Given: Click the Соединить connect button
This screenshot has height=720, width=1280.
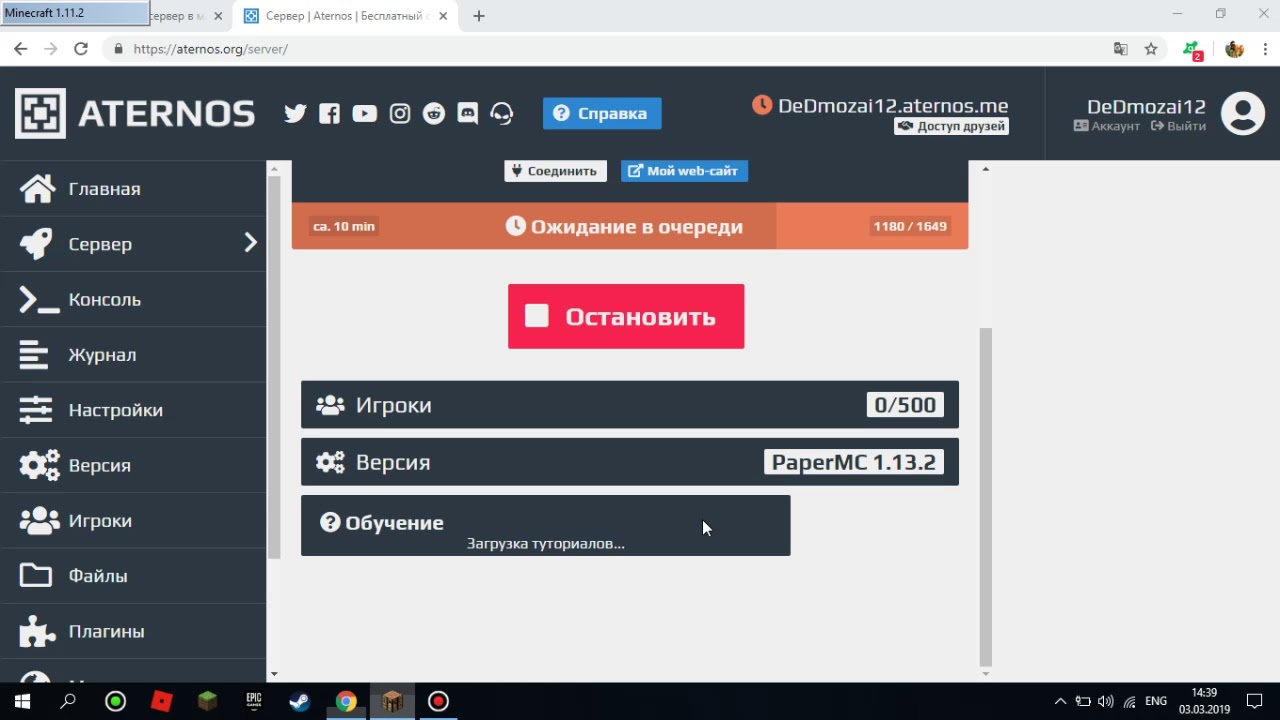Looking at the screenshot, I should (555, 171).
